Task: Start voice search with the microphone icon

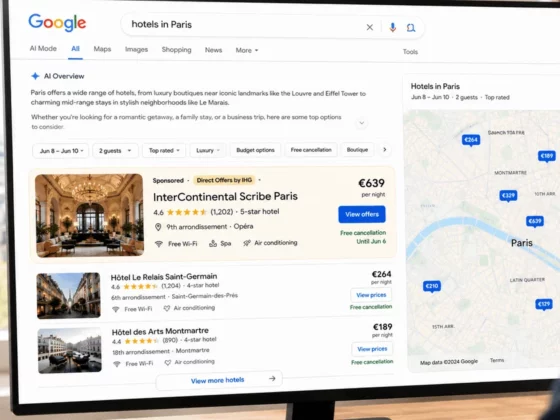Action: pyautogui.click(x=392, y=28)
